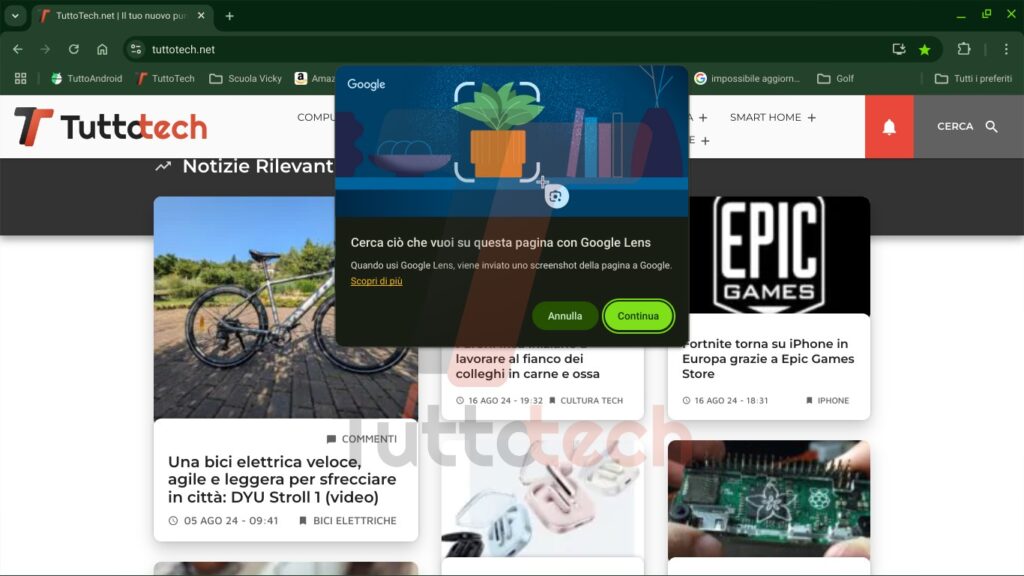
Task: Click the COMMENTI comment icon
Action: coord(332,439)
